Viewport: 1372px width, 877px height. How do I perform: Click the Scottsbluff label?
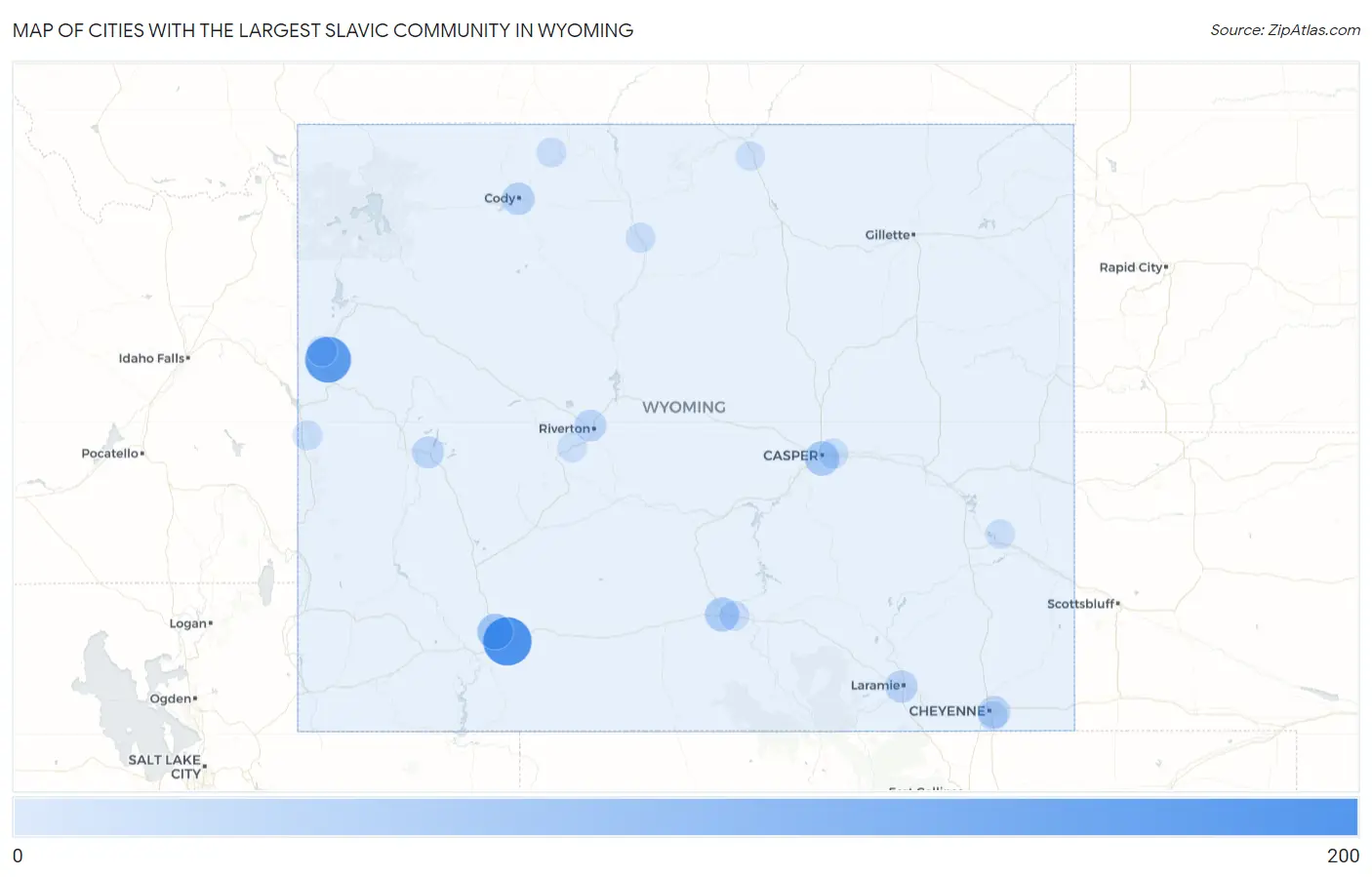(1080, 604)
